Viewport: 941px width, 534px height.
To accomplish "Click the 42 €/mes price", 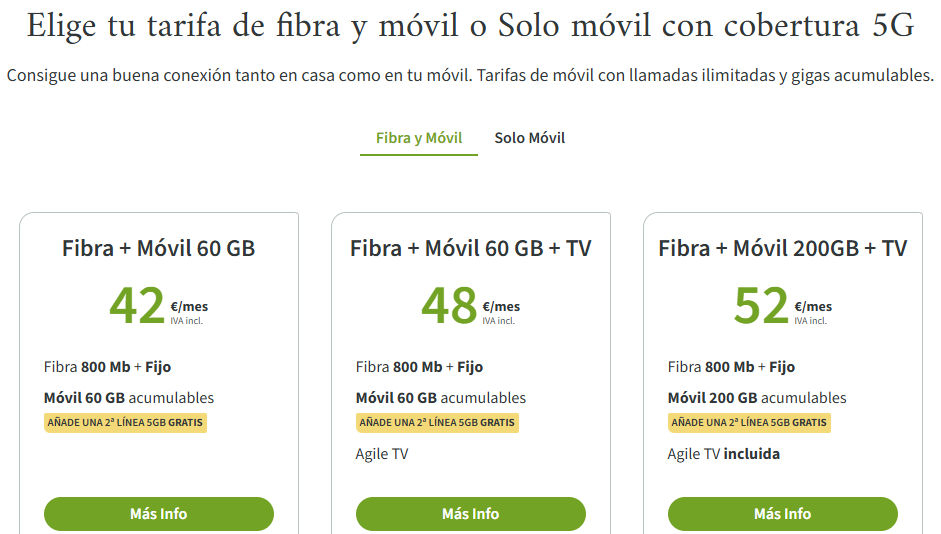I will (158, 306).
